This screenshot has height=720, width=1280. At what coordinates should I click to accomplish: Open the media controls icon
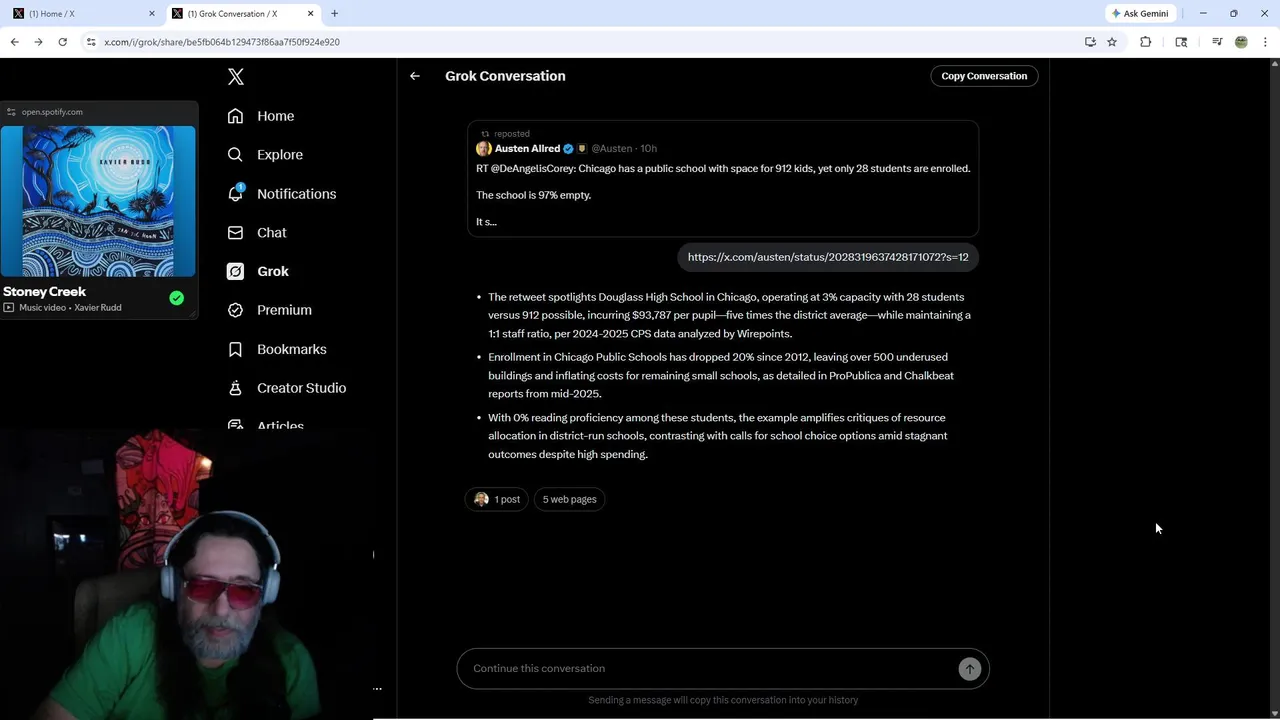point(1217,42)
